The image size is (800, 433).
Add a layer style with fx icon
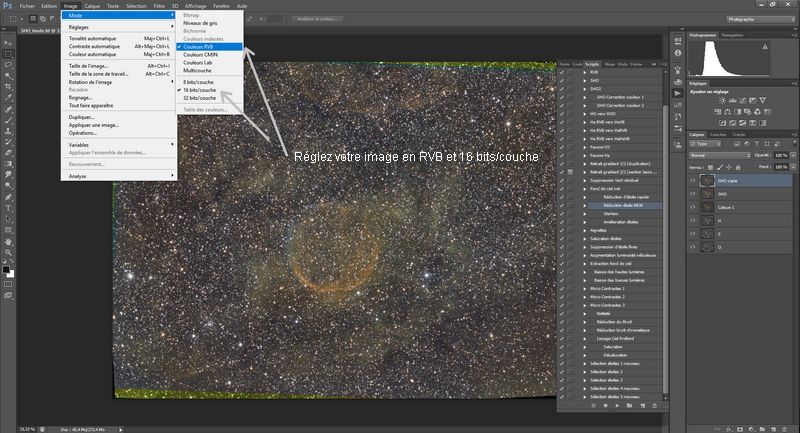point(729,429)
